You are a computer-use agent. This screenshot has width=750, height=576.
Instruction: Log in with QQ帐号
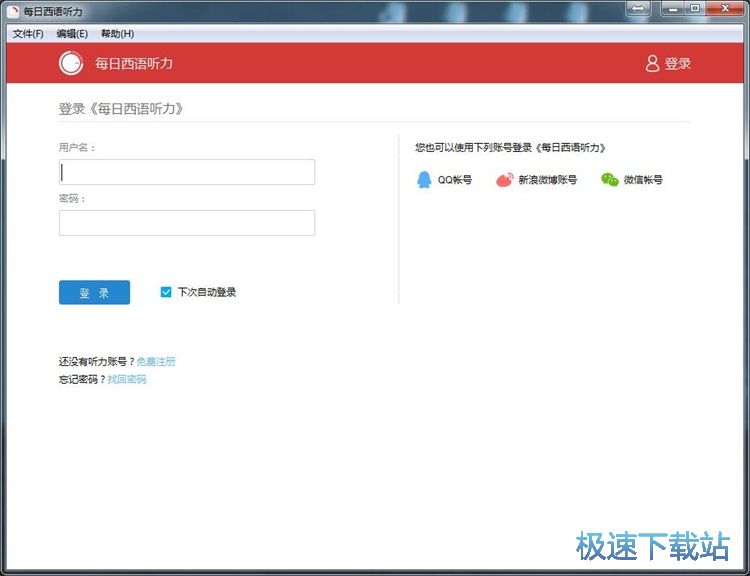[444, 180]
